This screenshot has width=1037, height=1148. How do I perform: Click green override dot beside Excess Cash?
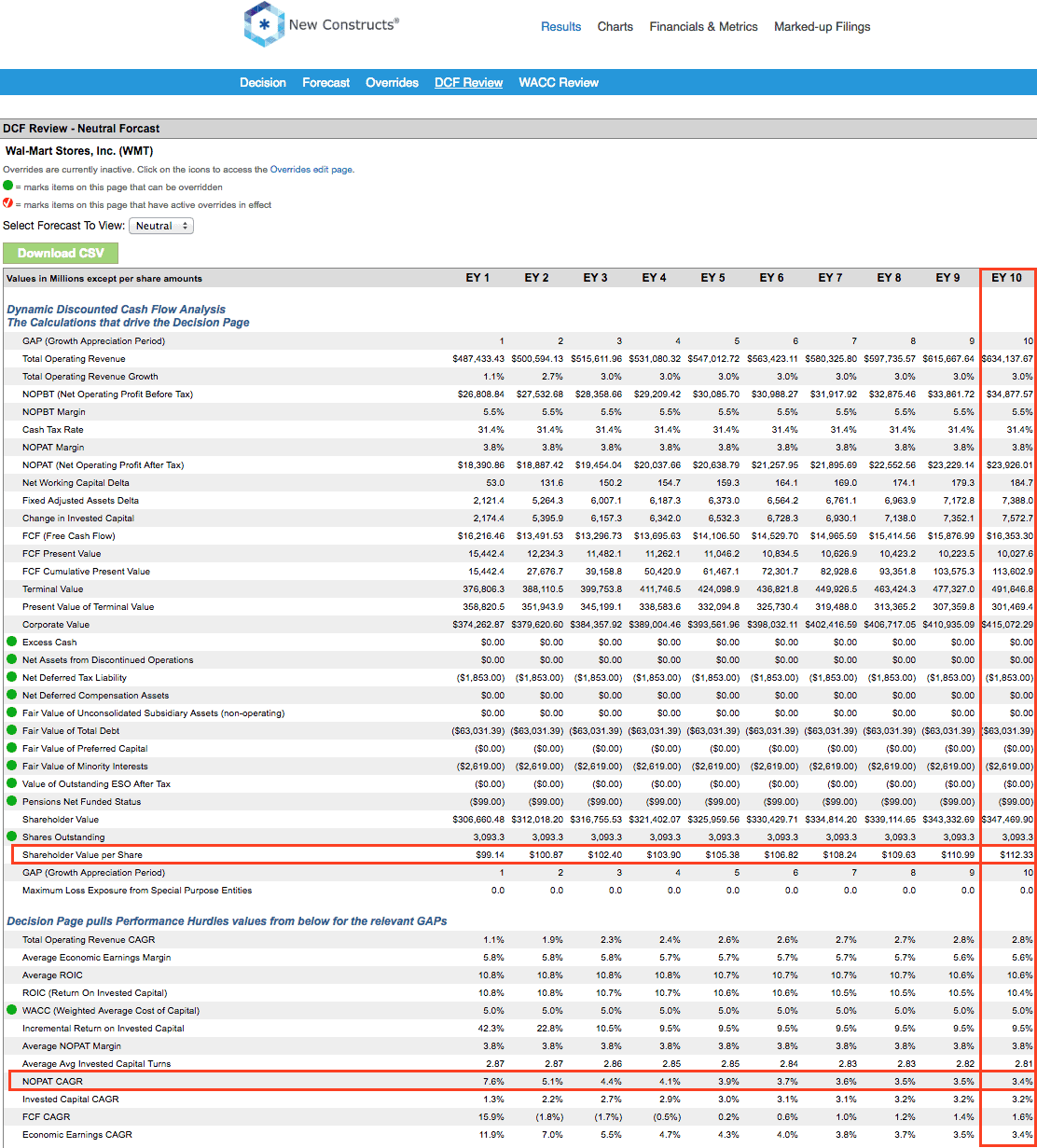click(12, 642)
